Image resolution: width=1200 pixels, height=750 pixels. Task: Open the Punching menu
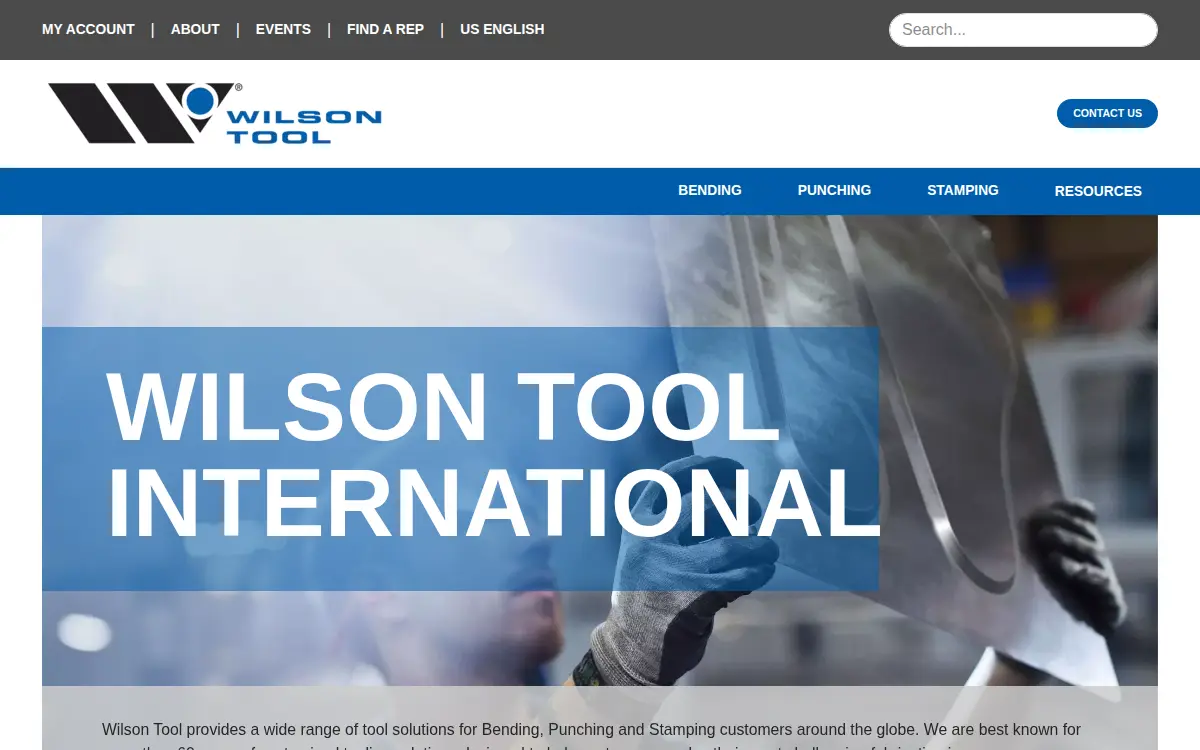(x=834, y=190)
